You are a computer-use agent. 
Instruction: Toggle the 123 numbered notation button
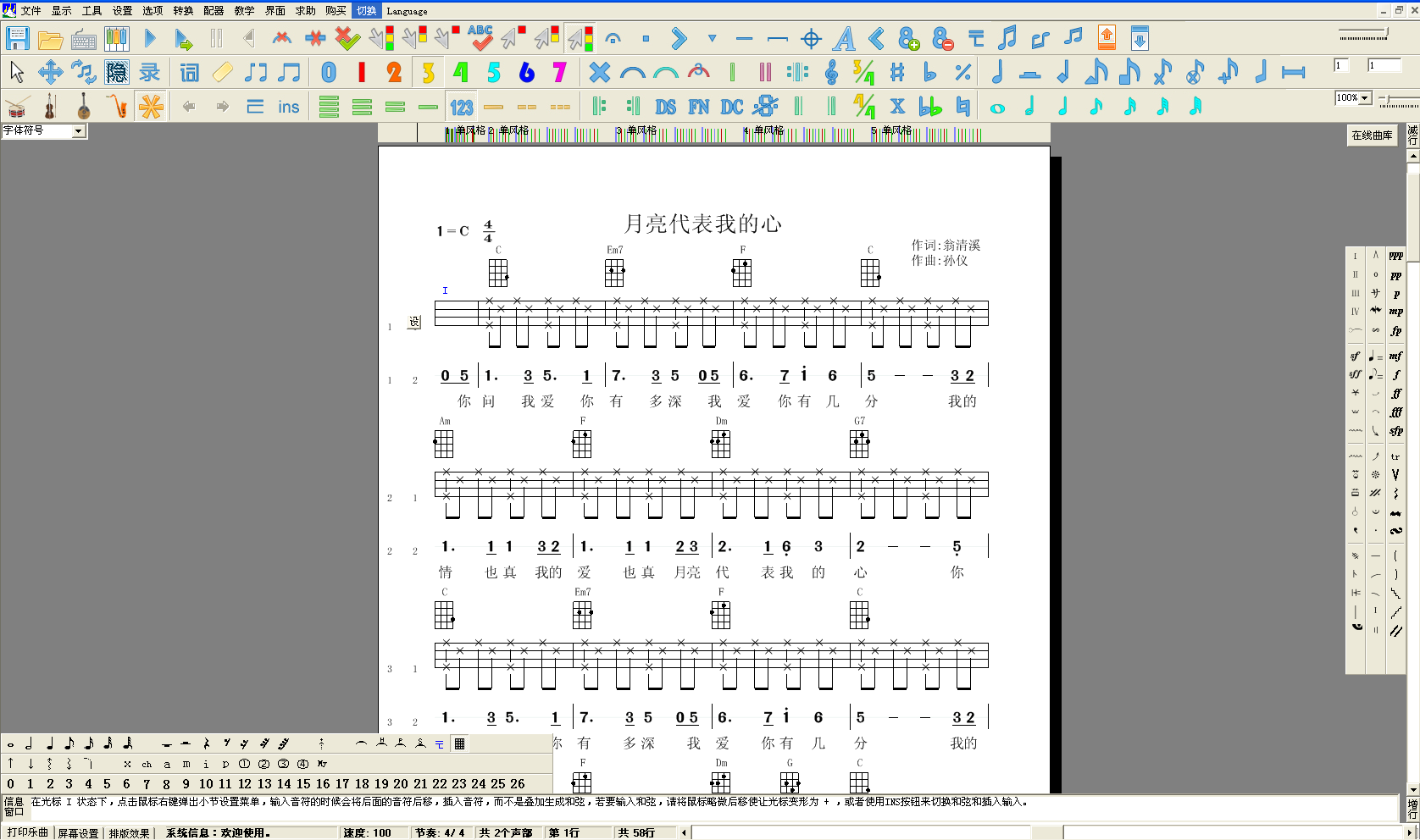point(462,107)
